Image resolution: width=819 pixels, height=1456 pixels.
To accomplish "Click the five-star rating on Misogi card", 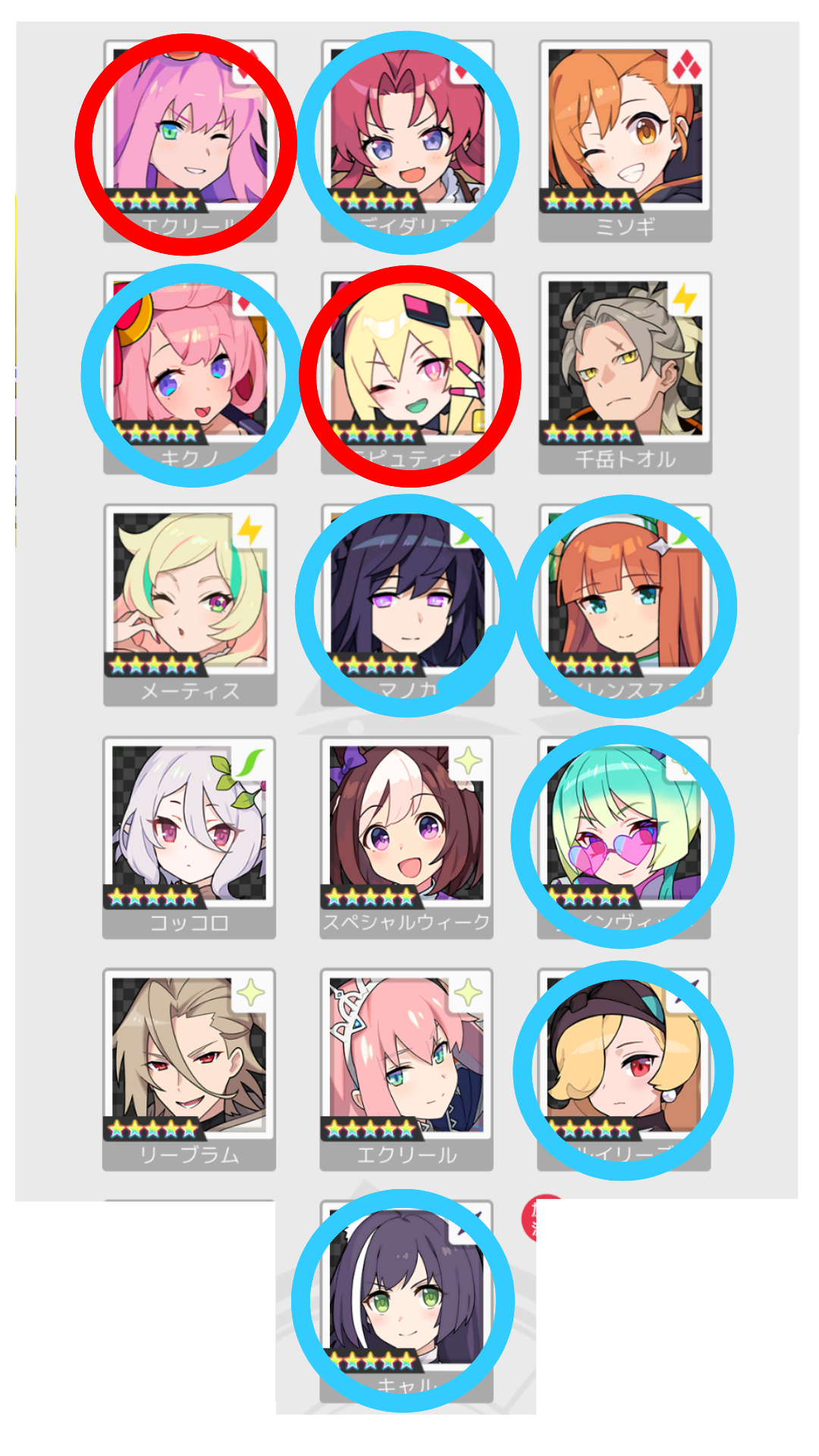I will (589, 201).
